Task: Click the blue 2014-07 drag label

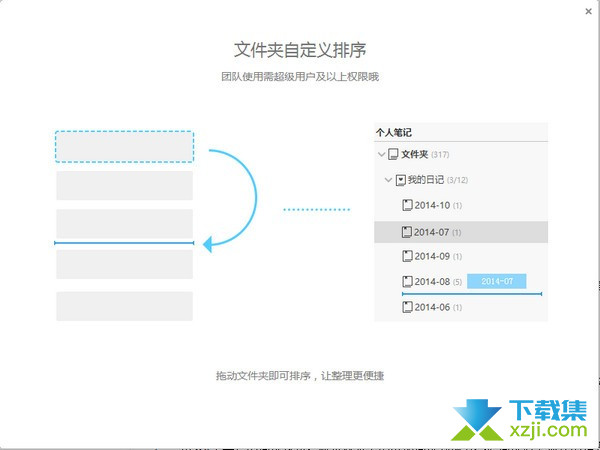Action: click(496, 282)
